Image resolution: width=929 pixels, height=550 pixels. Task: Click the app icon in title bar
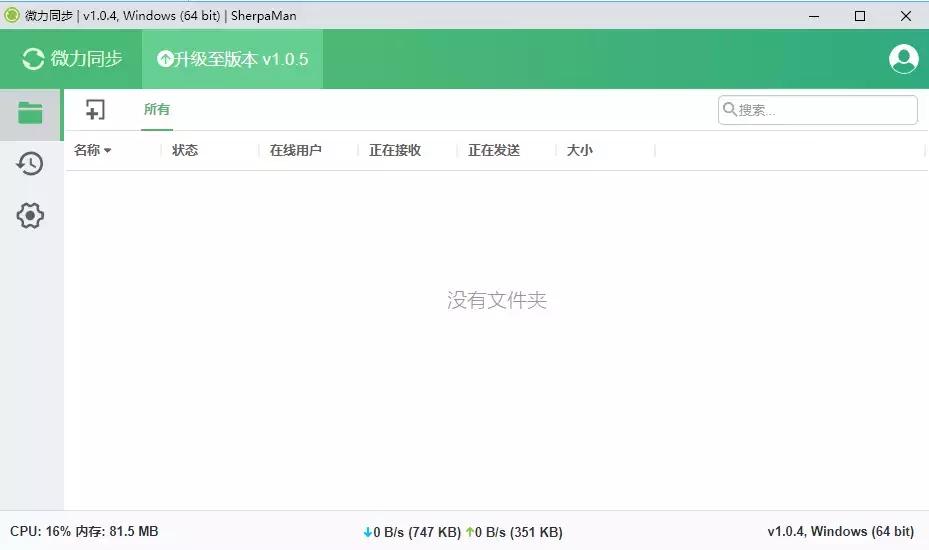click(12, 15)
